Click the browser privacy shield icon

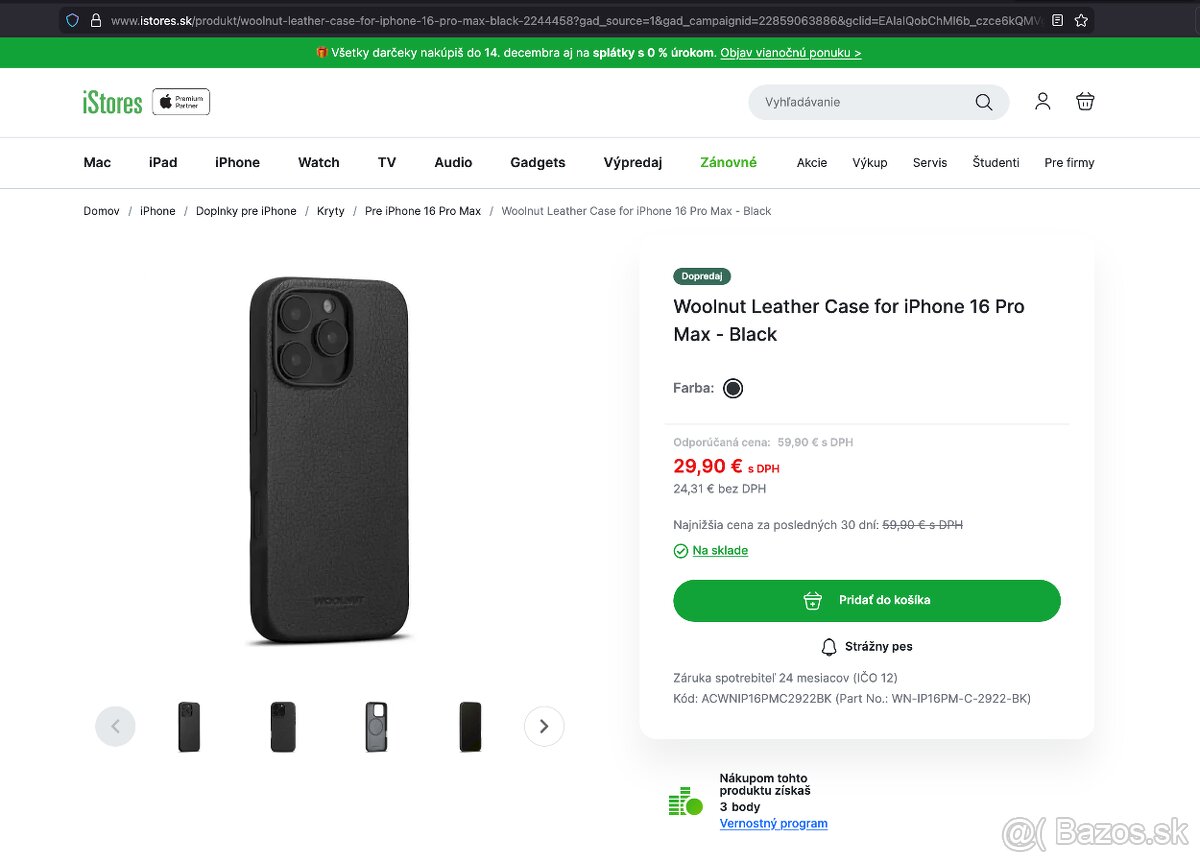pos(70,19)
